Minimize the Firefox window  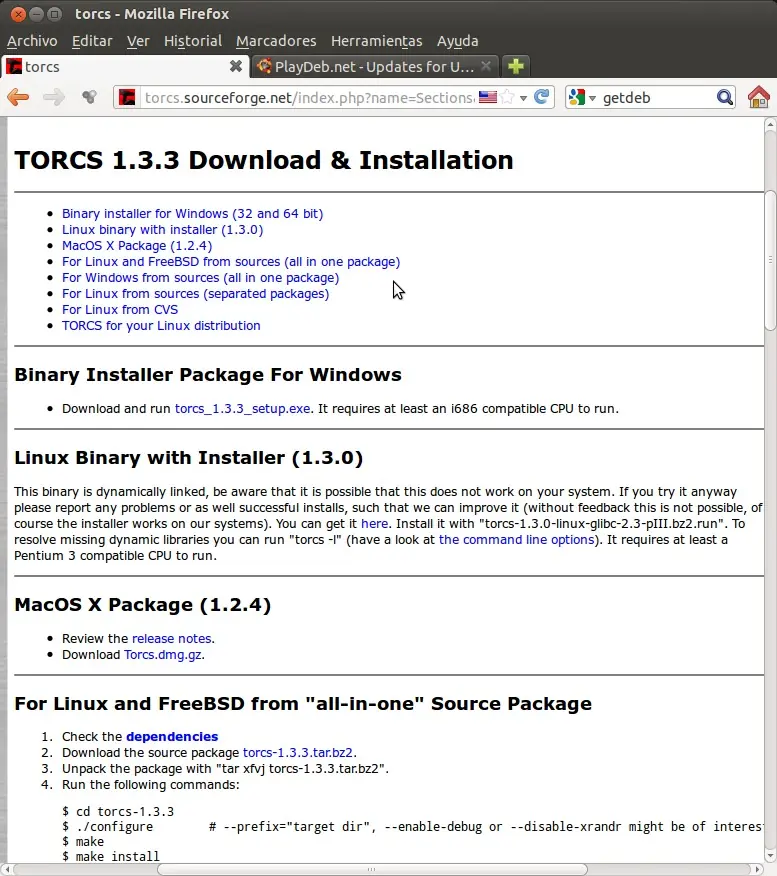(x=36, y=14)
